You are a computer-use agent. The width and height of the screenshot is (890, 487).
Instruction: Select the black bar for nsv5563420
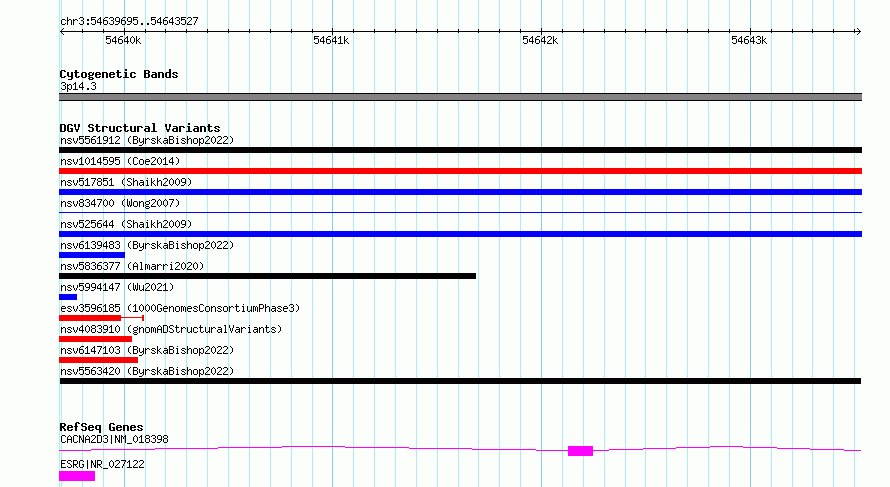pyautogui.click(x=460, y=381)
